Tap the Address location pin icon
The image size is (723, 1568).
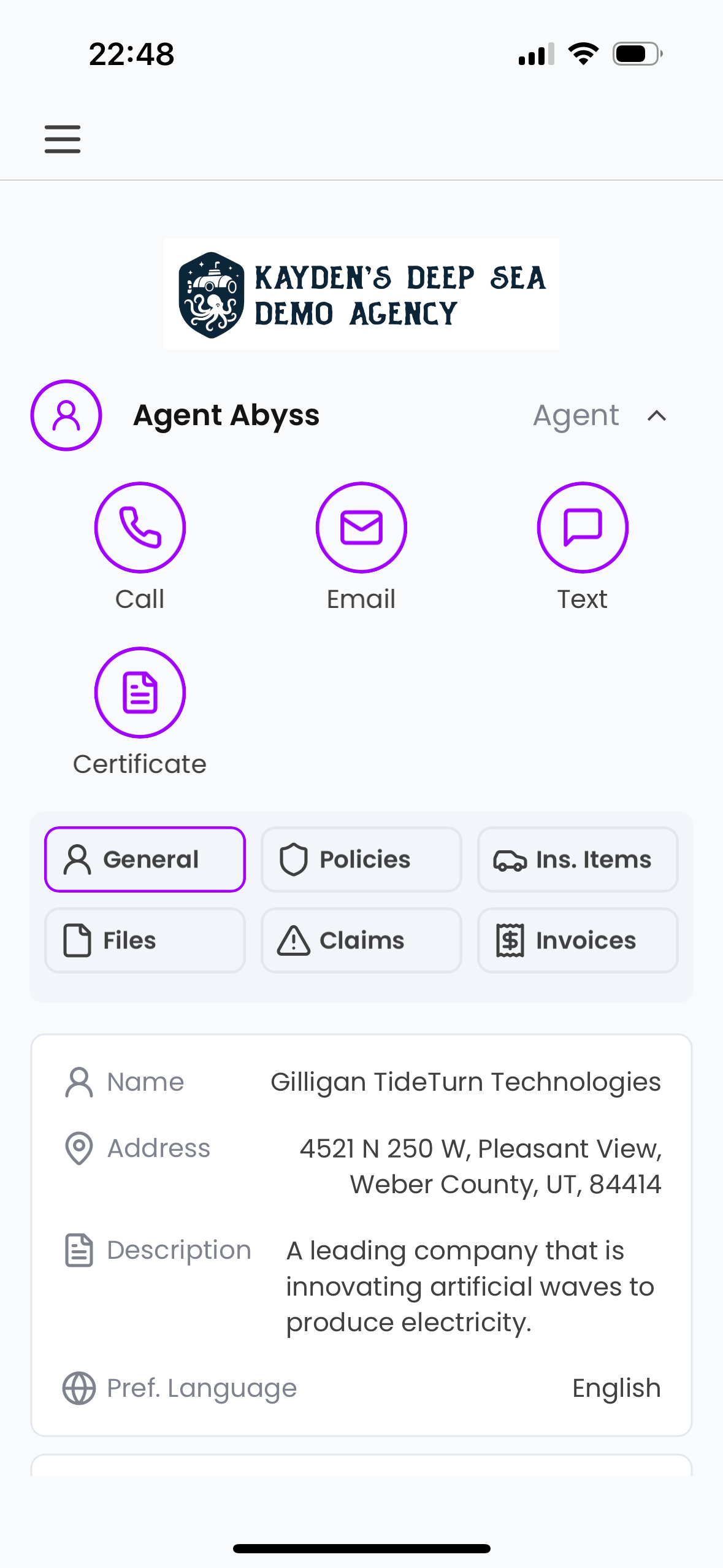coord(79,1148)
